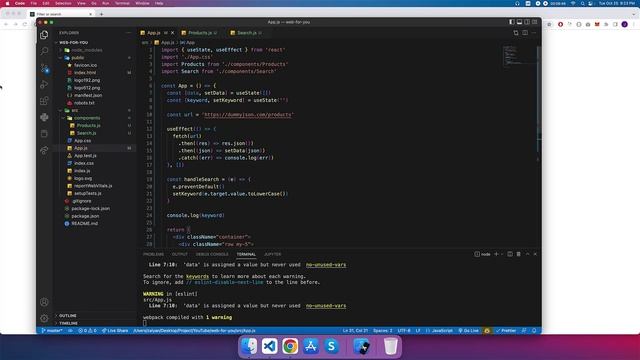Open the Trash in the dock
The width and height of the screenshot is (640, 360).
point(391,346)
